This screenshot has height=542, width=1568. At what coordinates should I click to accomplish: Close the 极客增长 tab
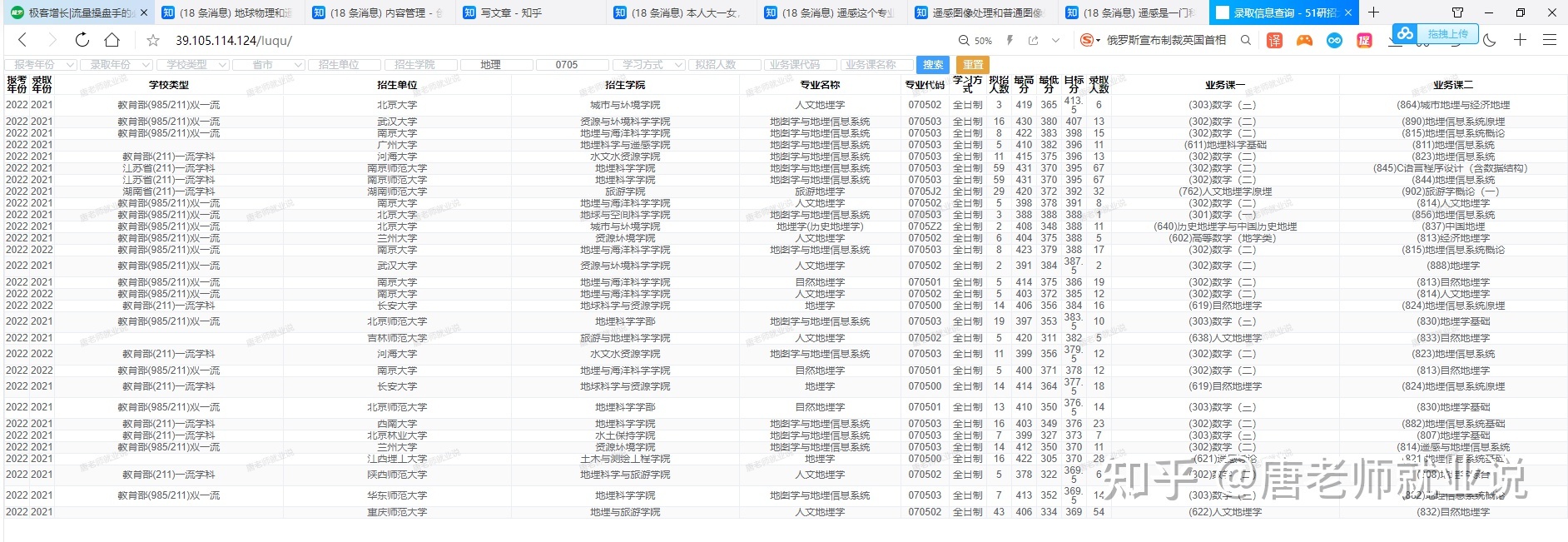tap(144, 12)
